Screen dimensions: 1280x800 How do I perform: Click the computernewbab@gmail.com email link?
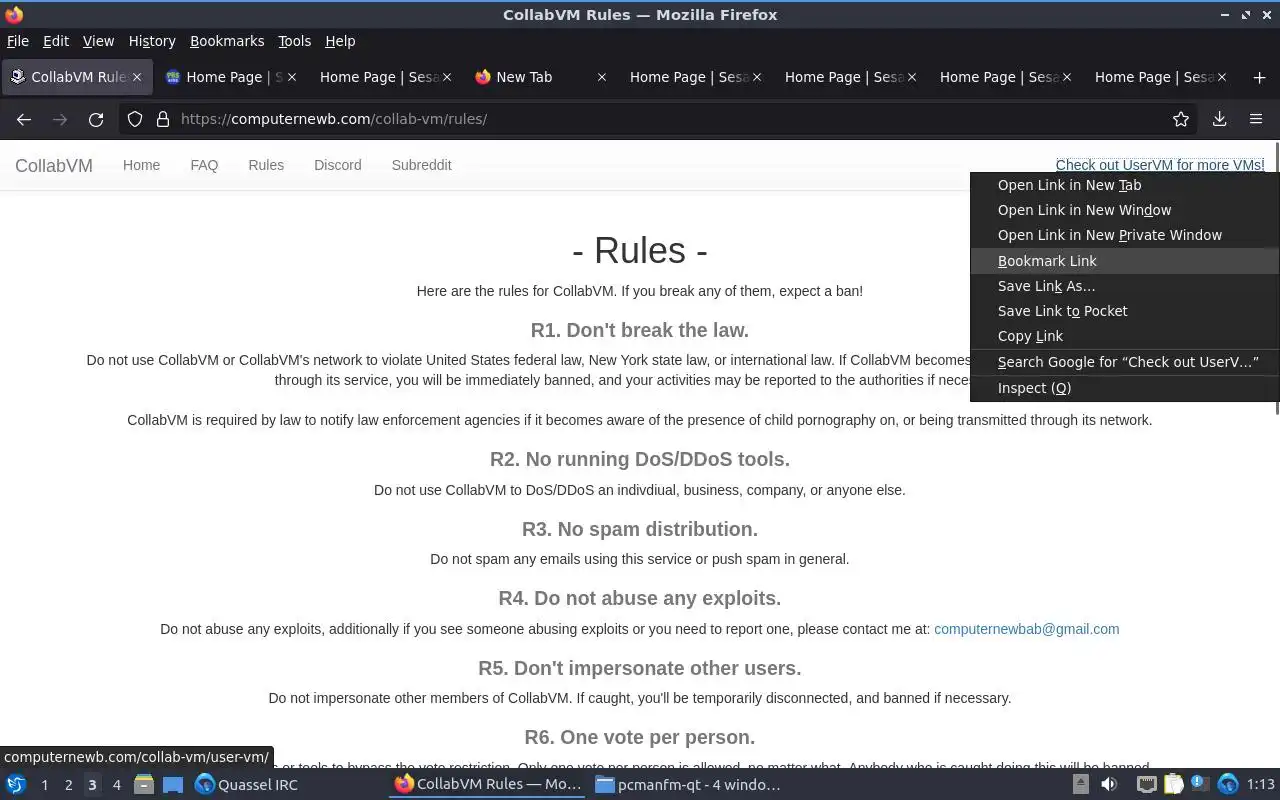pos(1026,629)
